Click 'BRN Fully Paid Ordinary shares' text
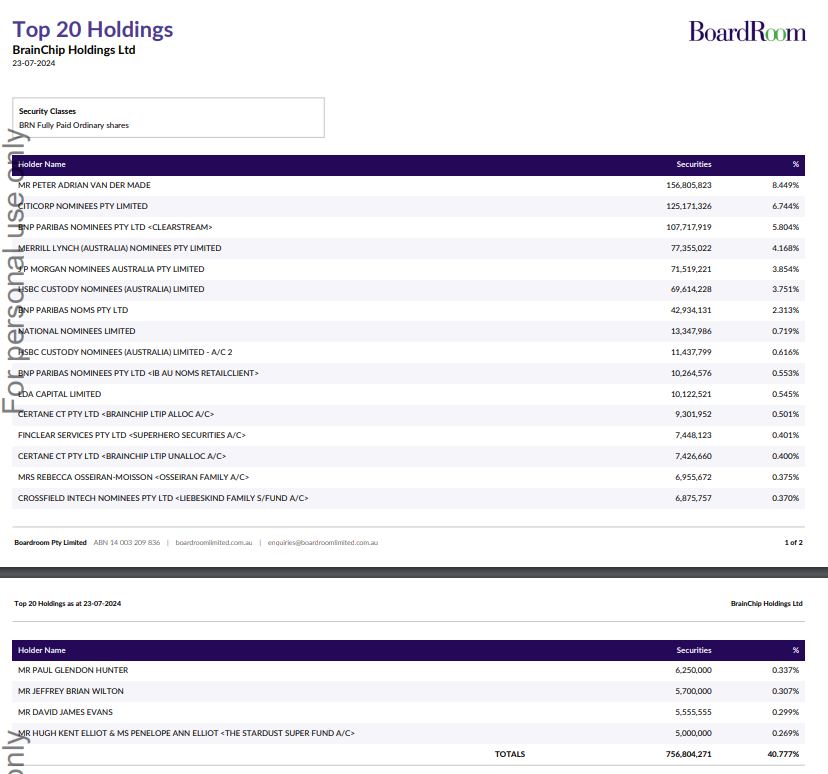Image resolution: width=828 pixels, height=774 pixels. tap(74, 125)
